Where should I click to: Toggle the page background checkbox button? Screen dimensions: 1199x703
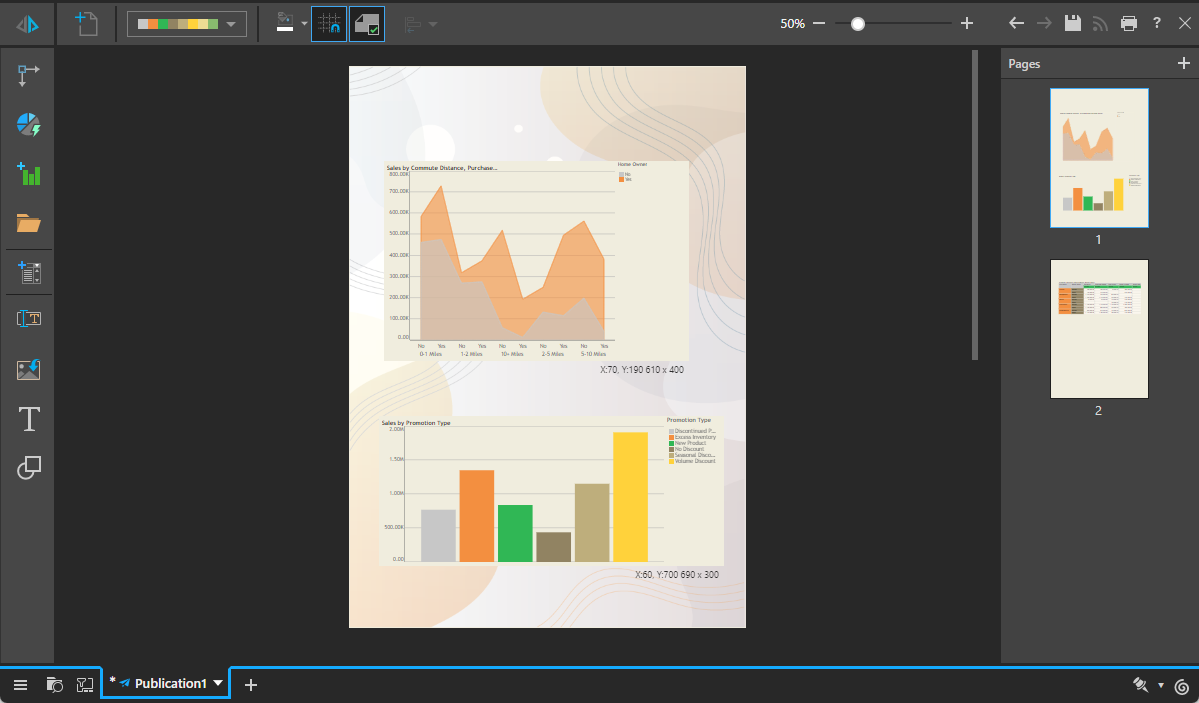point(367,23)
